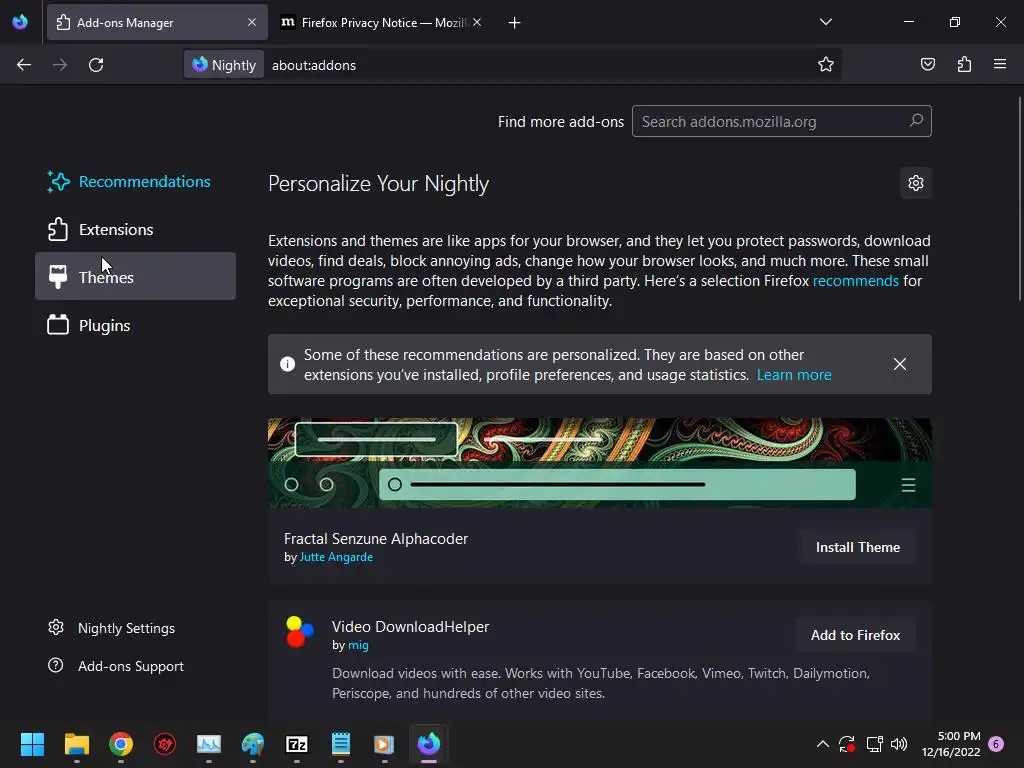This screenshot has width=1024, height=768.
Task: Open the Firefox View pinned icon
Action: 20,22
